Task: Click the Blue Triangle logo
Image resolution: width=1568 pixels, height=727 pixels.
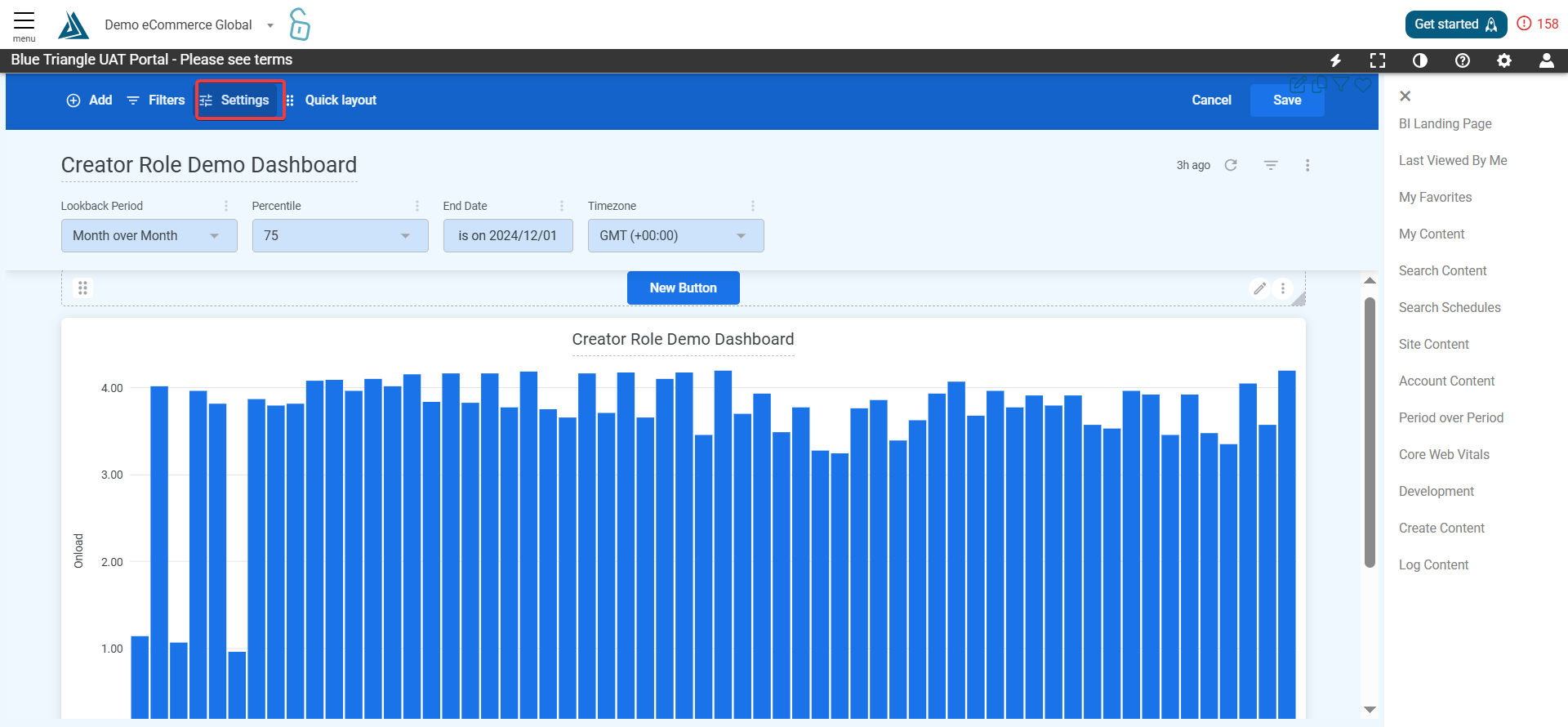Action: pos(73,25)
